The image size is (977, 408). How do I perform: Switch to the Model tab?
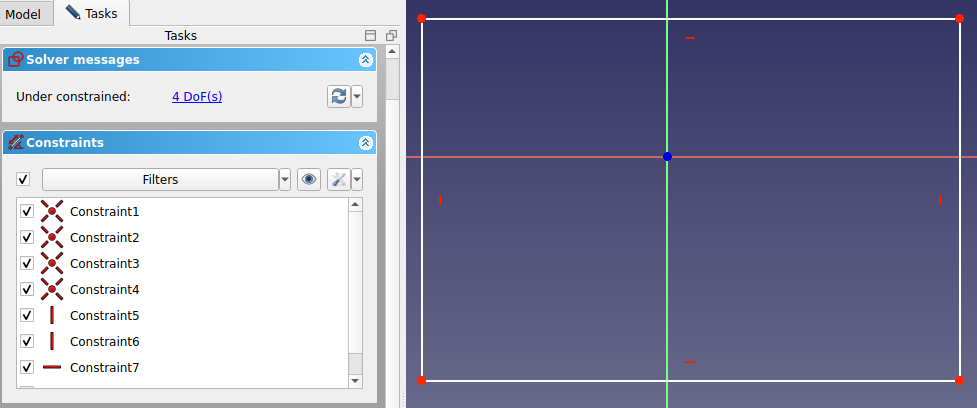pos(24,14)
